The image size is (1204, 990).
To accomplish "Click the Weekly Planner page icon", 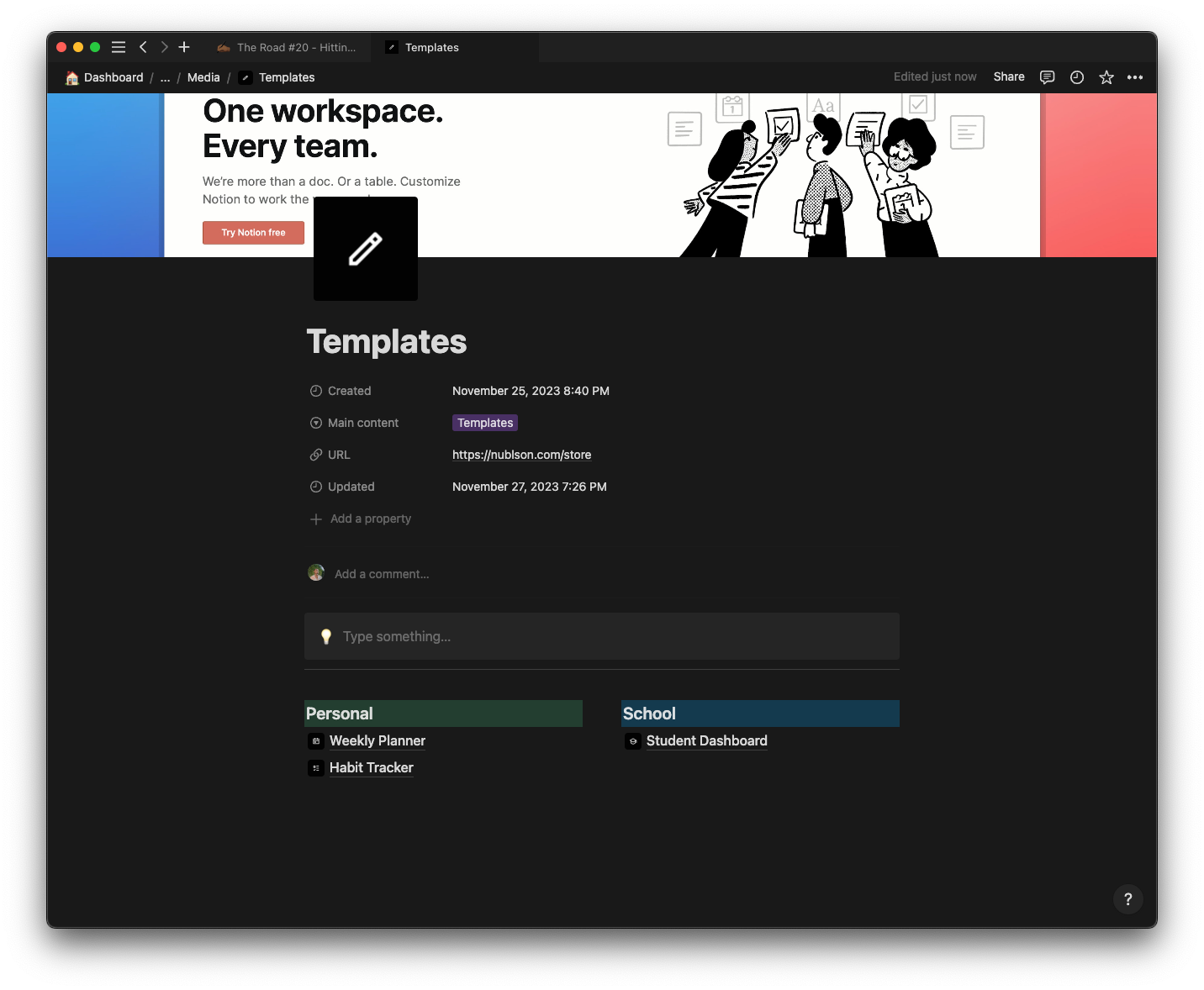I will click(x=316, y=741).
